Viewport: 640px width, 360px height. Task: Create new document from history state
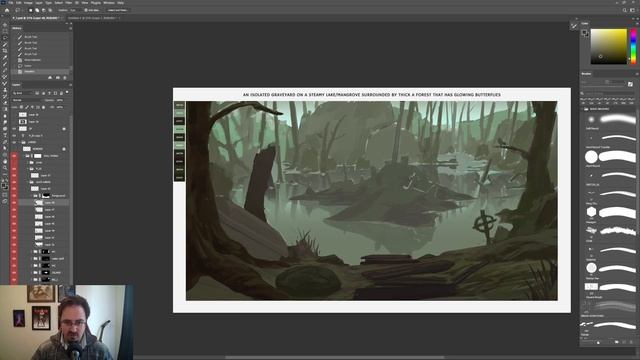click(x=50, y=78)
